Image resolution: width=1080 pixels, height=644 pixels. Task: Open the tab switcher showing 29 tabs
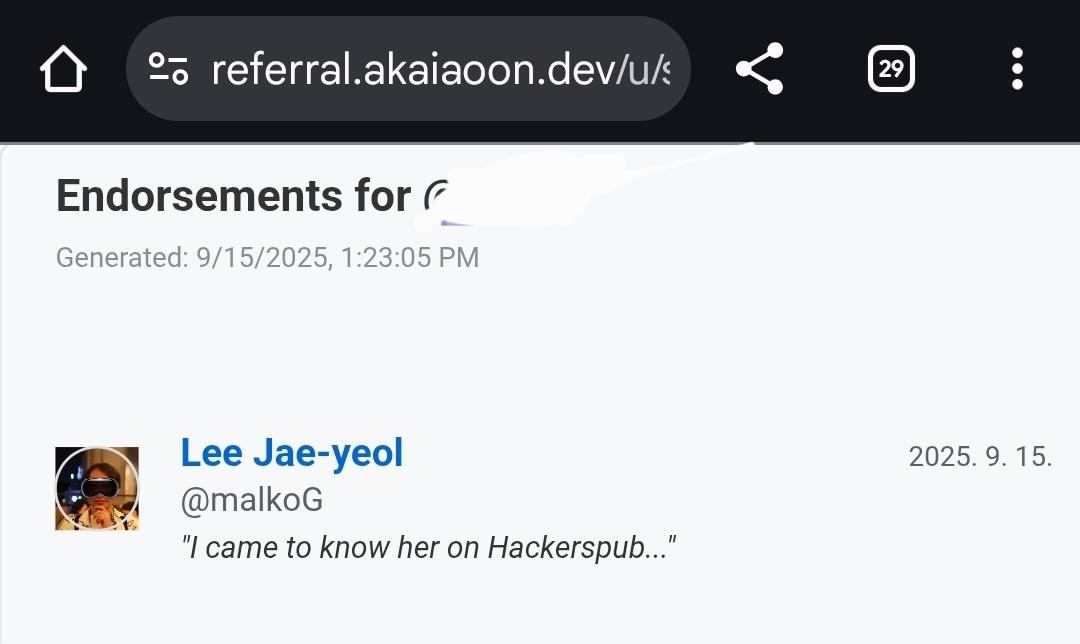pos(891,68)
